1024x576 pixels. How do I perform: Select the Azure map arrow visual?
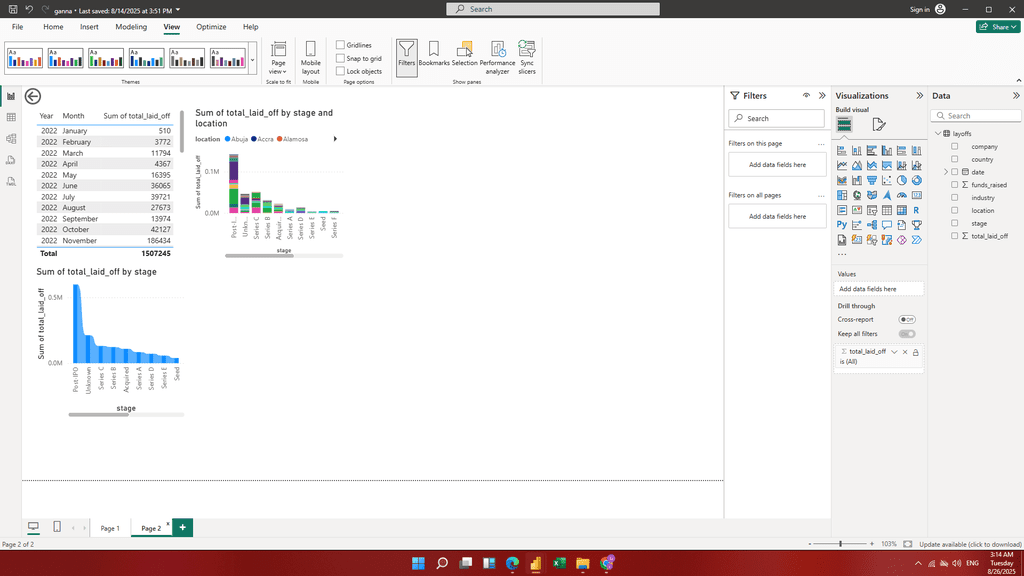tap(887, 195)
